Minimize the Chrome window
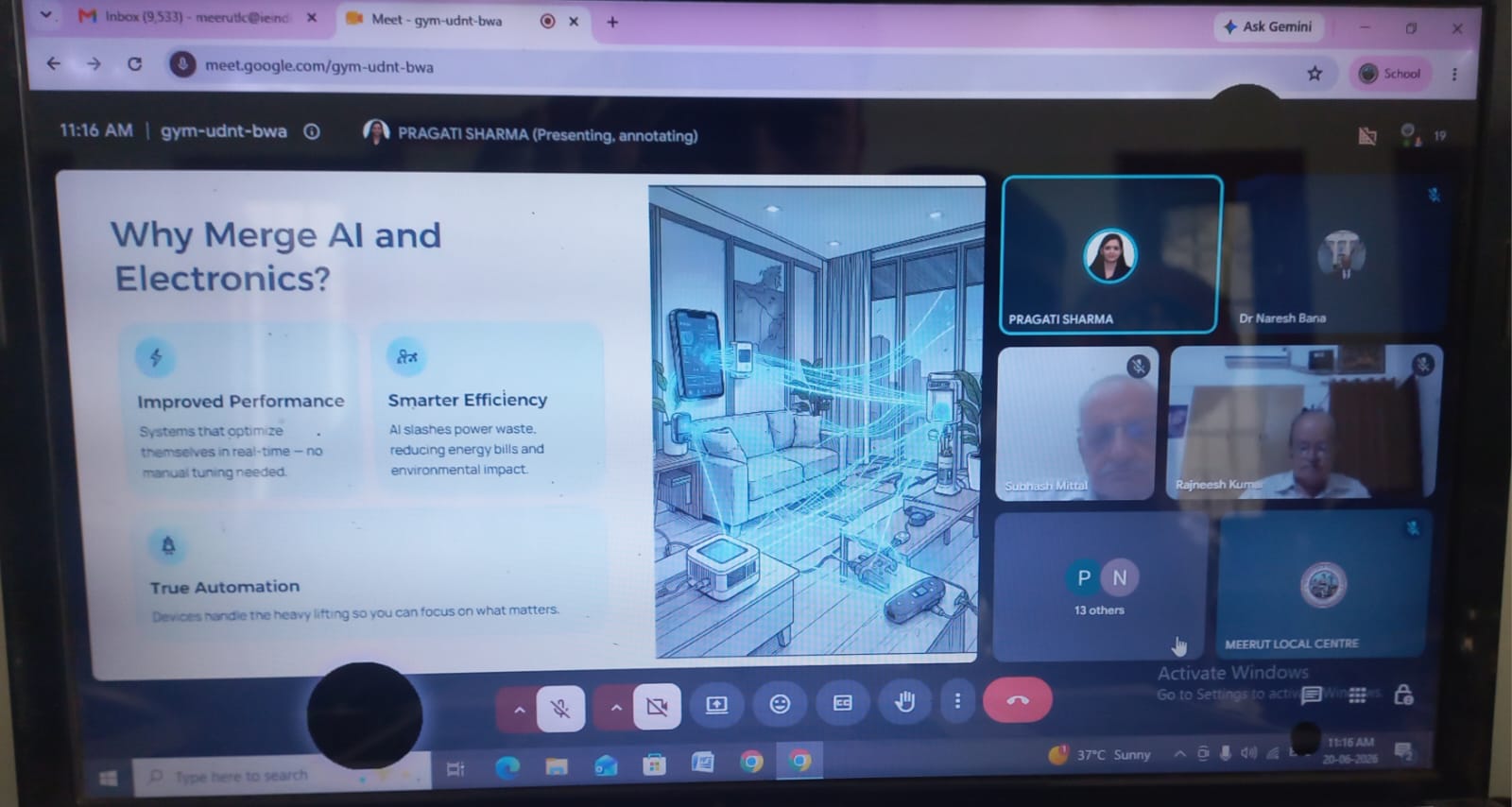Image resolution: width=1512 pixels, height=807 pixels. (1365, 28)
